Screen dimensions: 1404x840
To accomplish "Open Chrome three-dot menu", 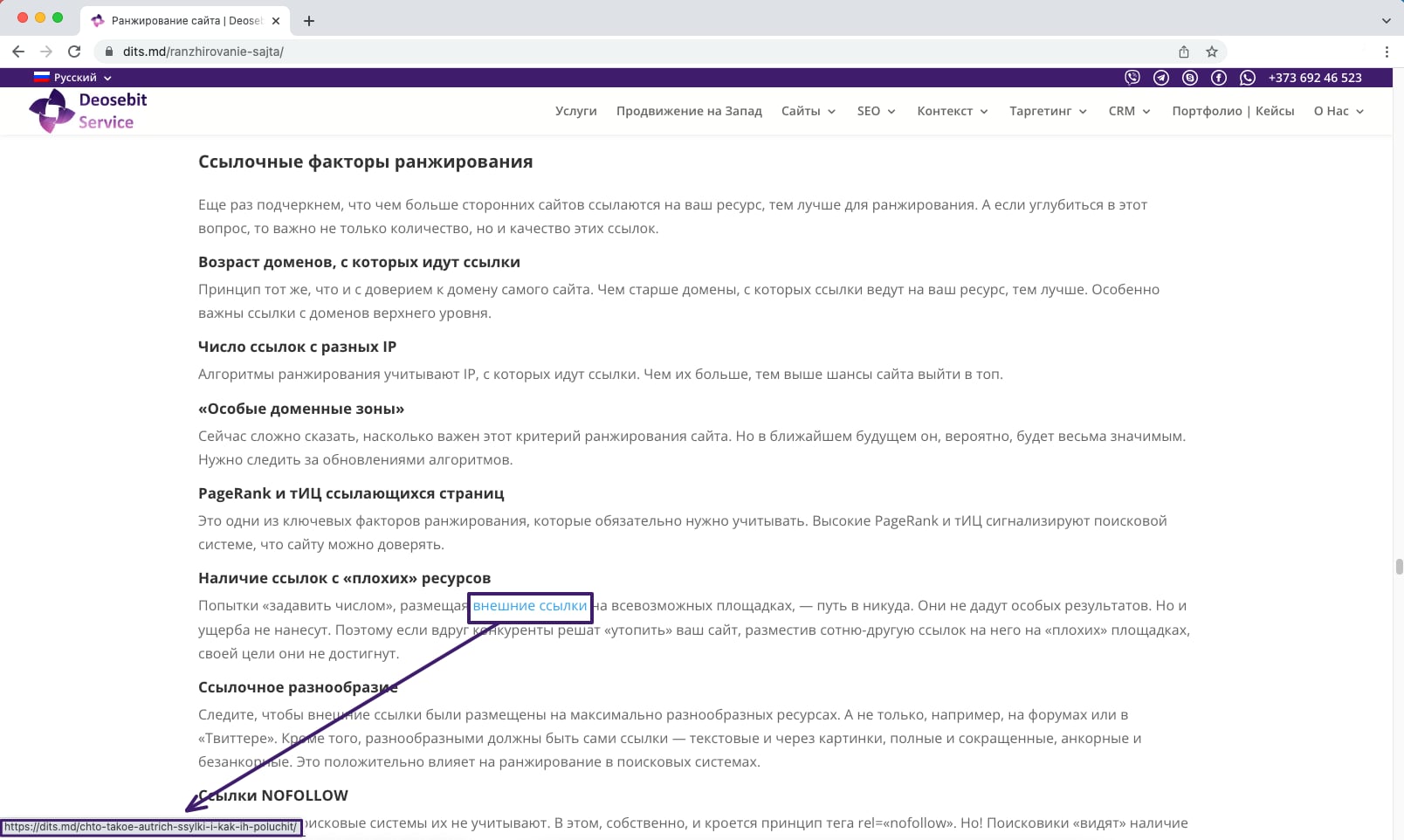I will click(x=1387, y=52).
